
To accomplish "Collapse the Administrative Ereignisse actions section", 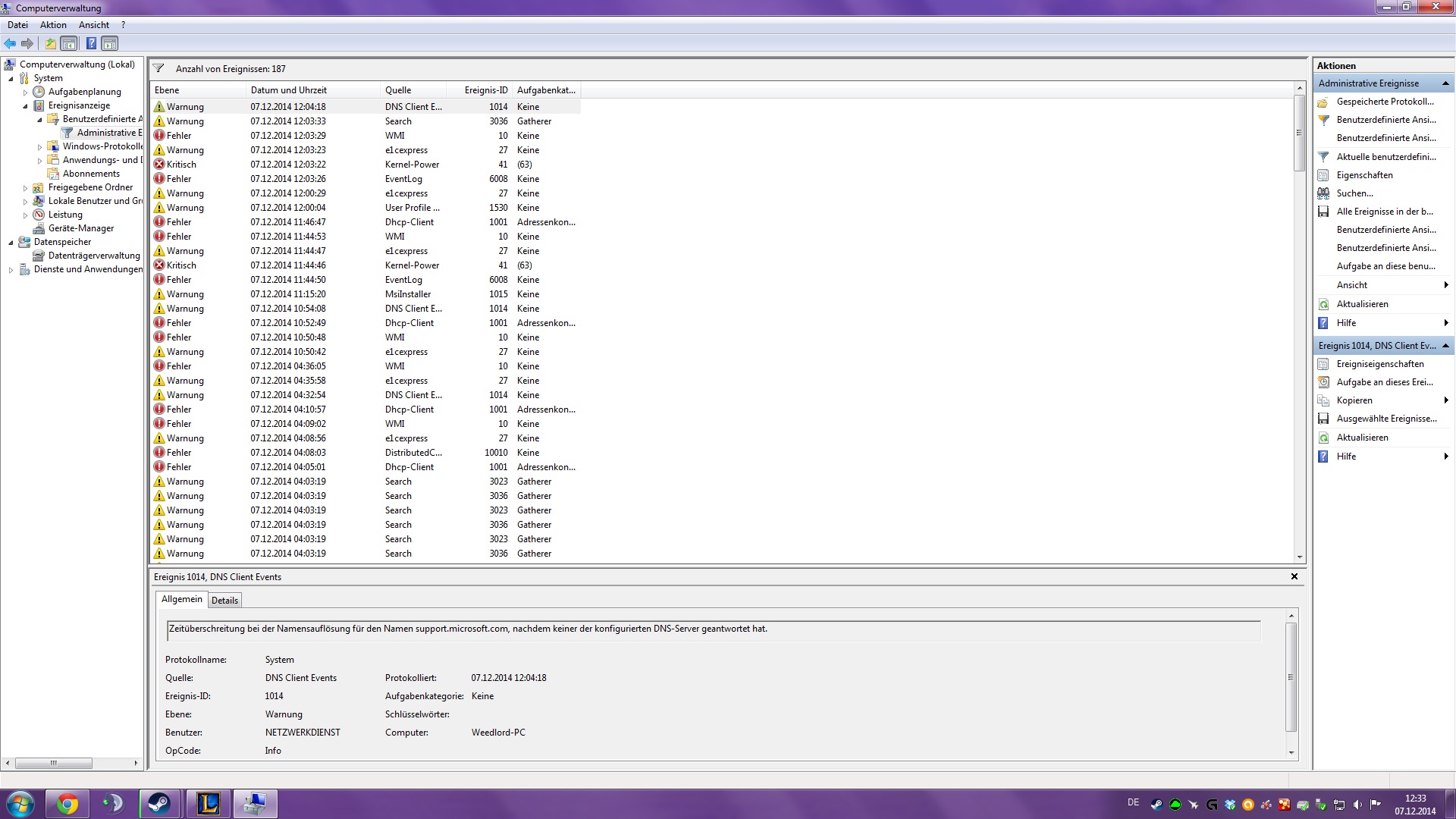I will coord(1445,83).
